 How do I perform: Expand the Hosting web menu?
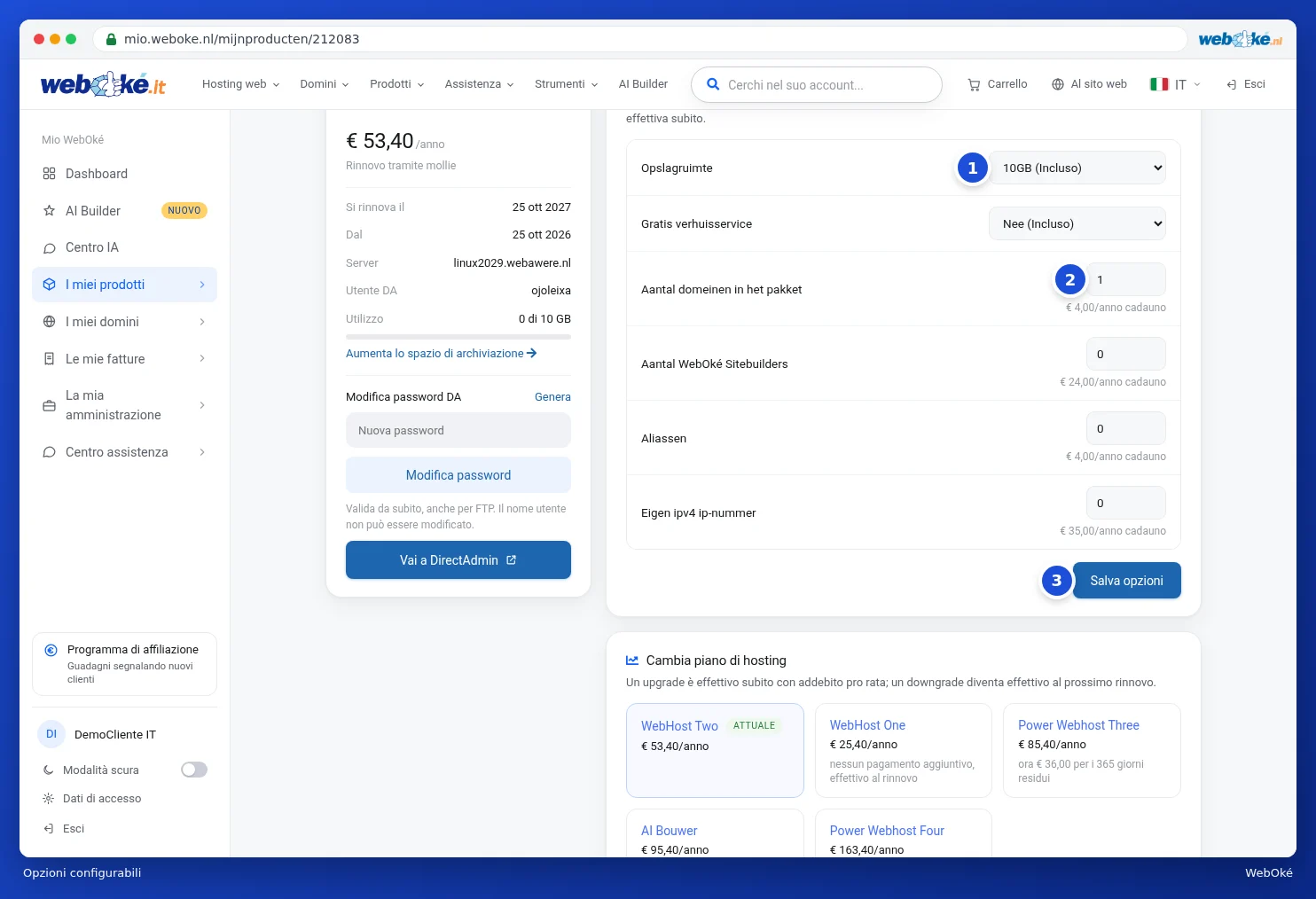240,84
